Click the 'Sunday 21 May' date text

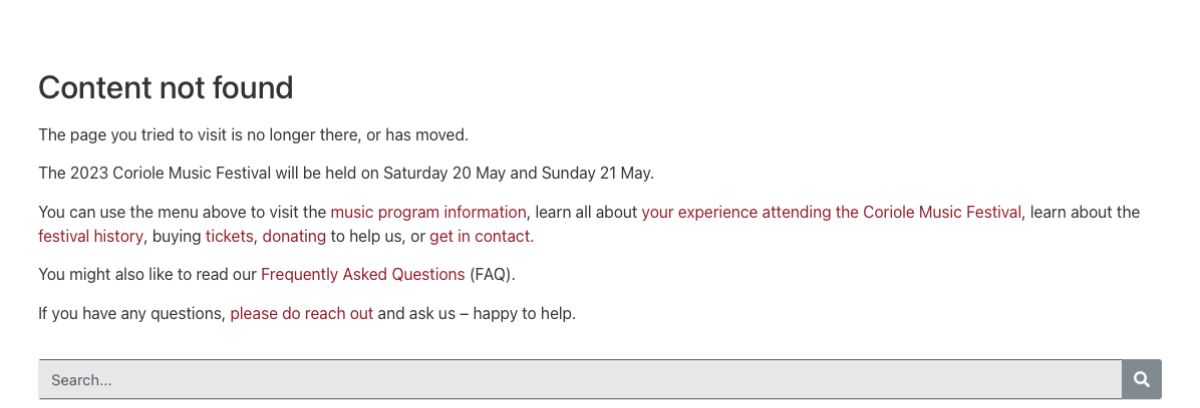[596, 173]
